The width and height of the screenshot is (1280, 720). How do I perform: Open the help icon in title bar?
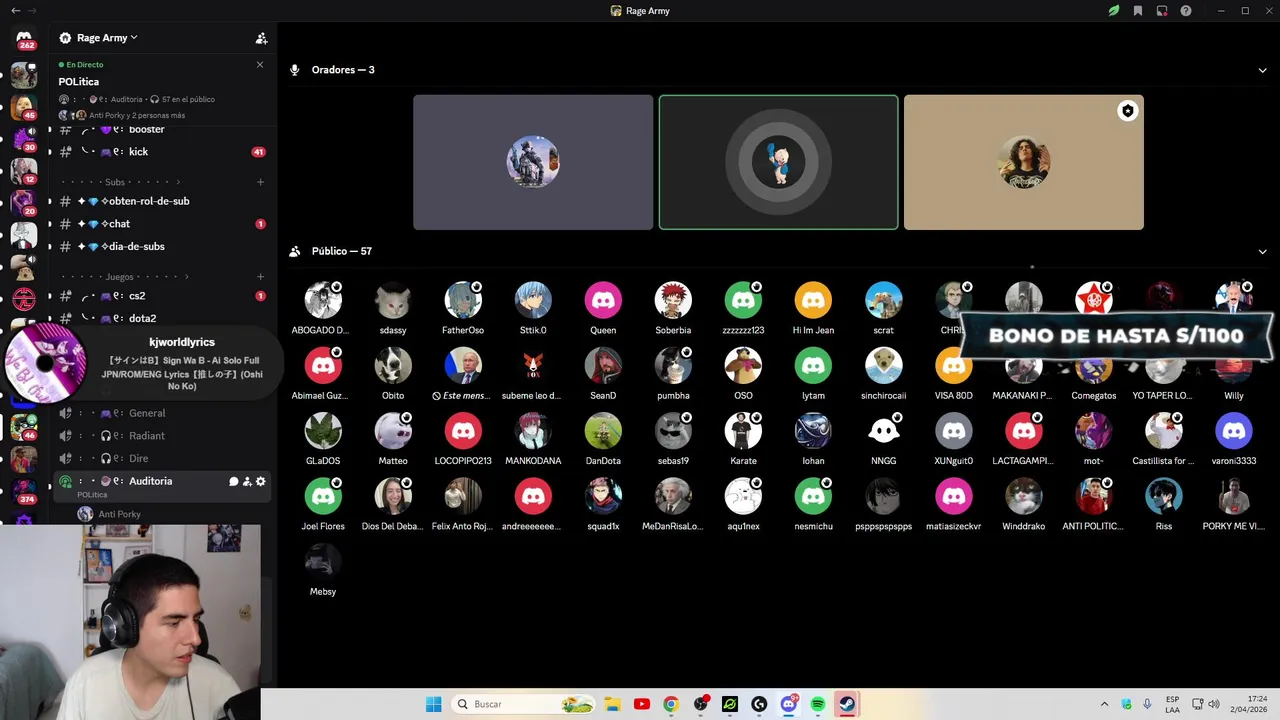pos(1186,11)
